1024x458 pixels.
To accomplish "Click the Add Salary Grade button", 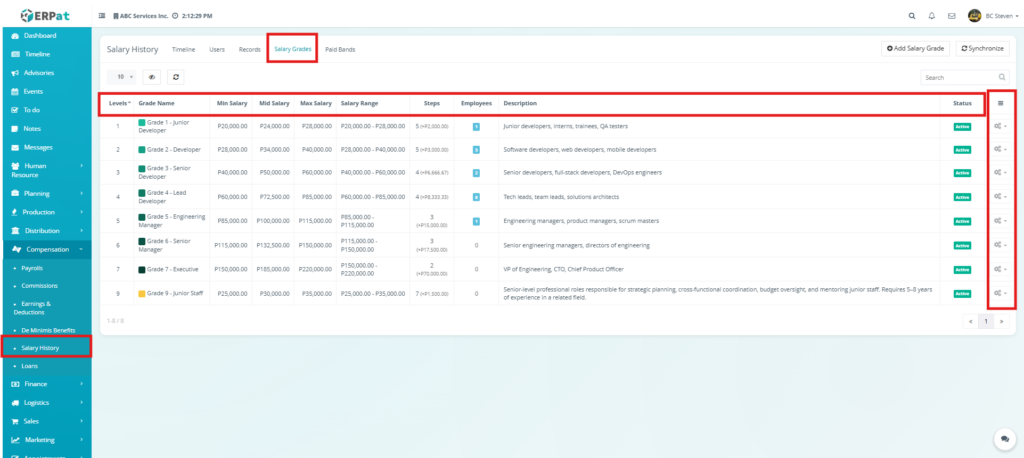I will [915, 48].
